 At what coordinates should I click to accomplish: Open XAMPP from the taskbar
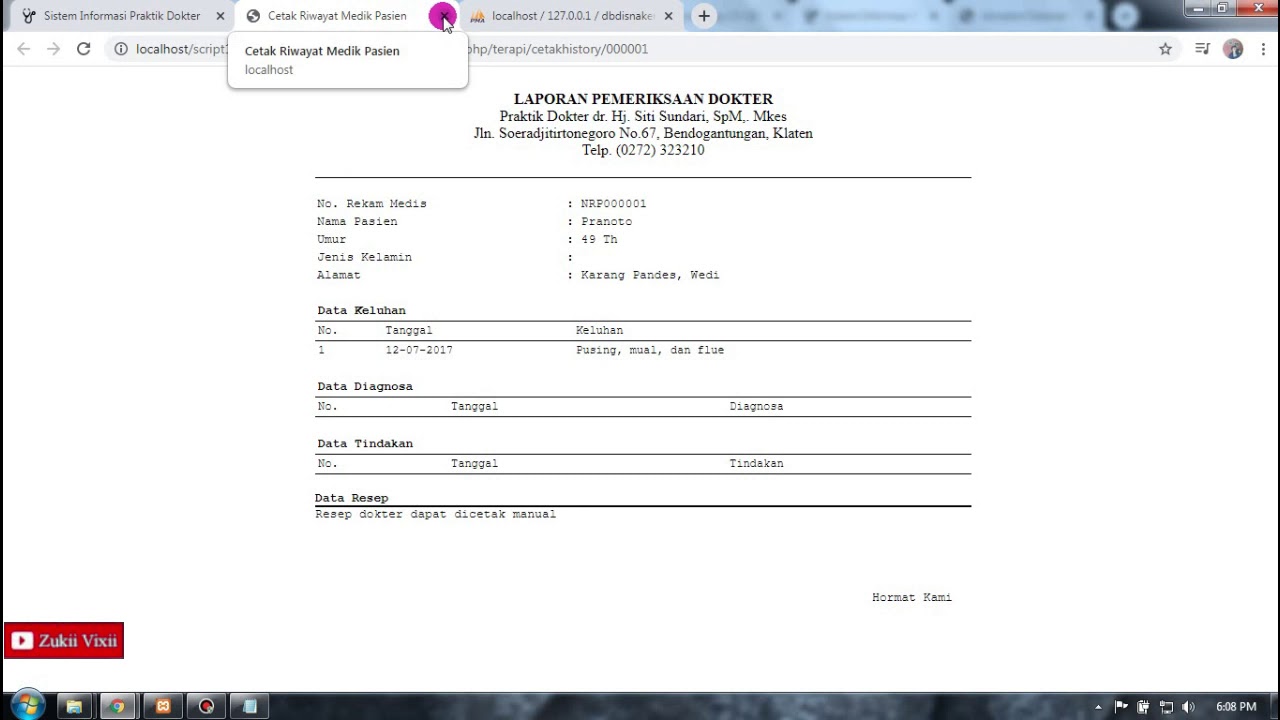pyautogui.click(x=162, y=706)
